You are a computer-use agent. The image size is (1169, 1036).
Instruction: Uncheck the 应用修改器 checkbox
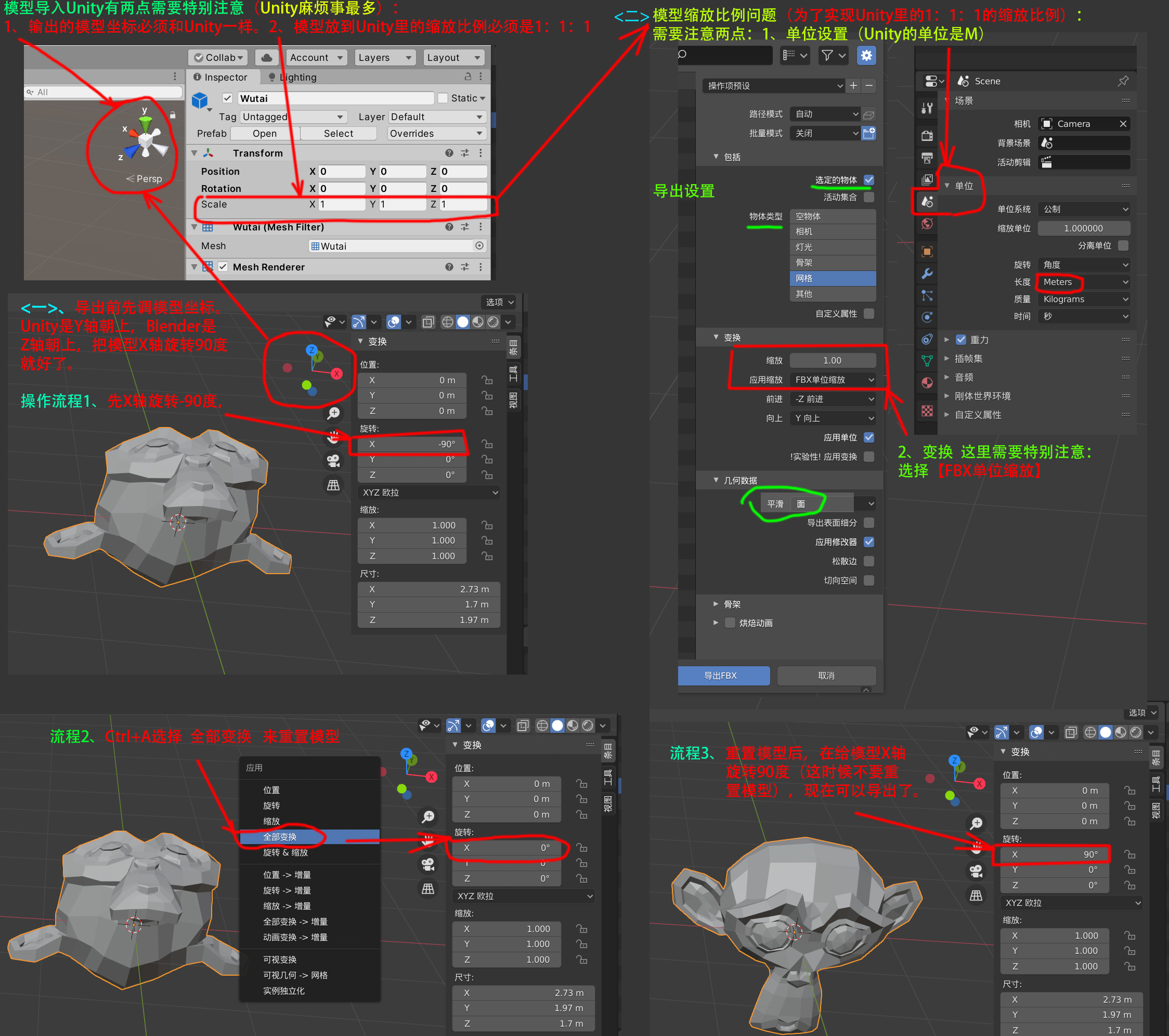point(869,542)
